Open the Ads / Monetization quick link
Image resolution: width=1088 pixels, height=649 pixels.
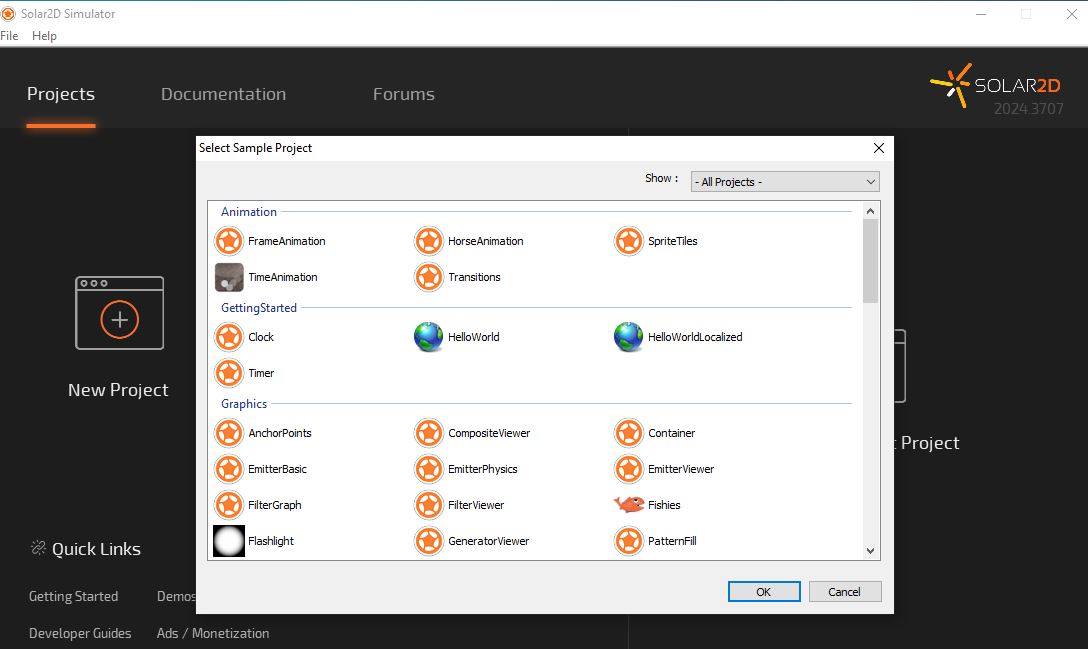click(213, 633)
